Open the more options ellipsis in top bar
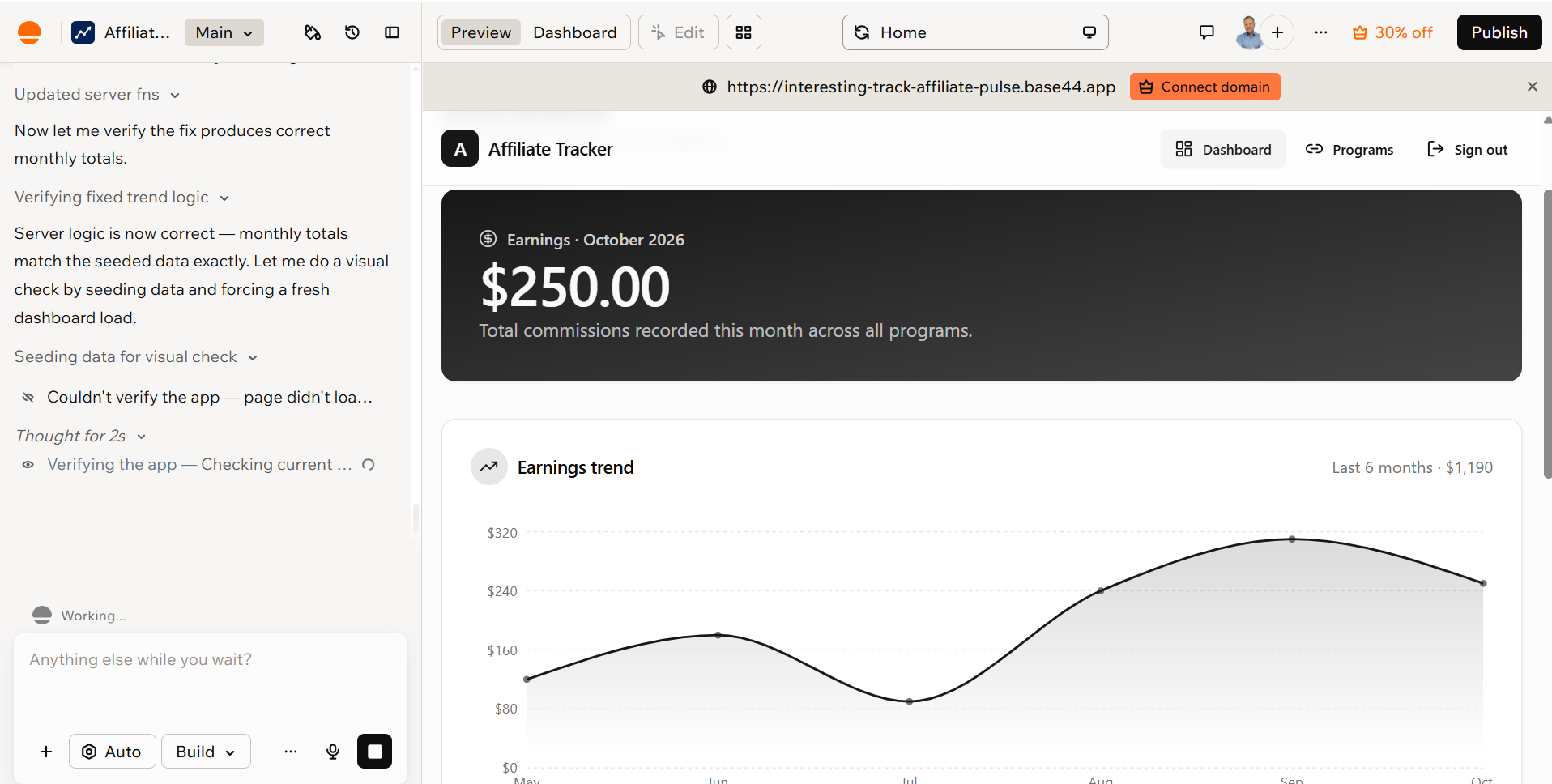 click(1321, 32)
